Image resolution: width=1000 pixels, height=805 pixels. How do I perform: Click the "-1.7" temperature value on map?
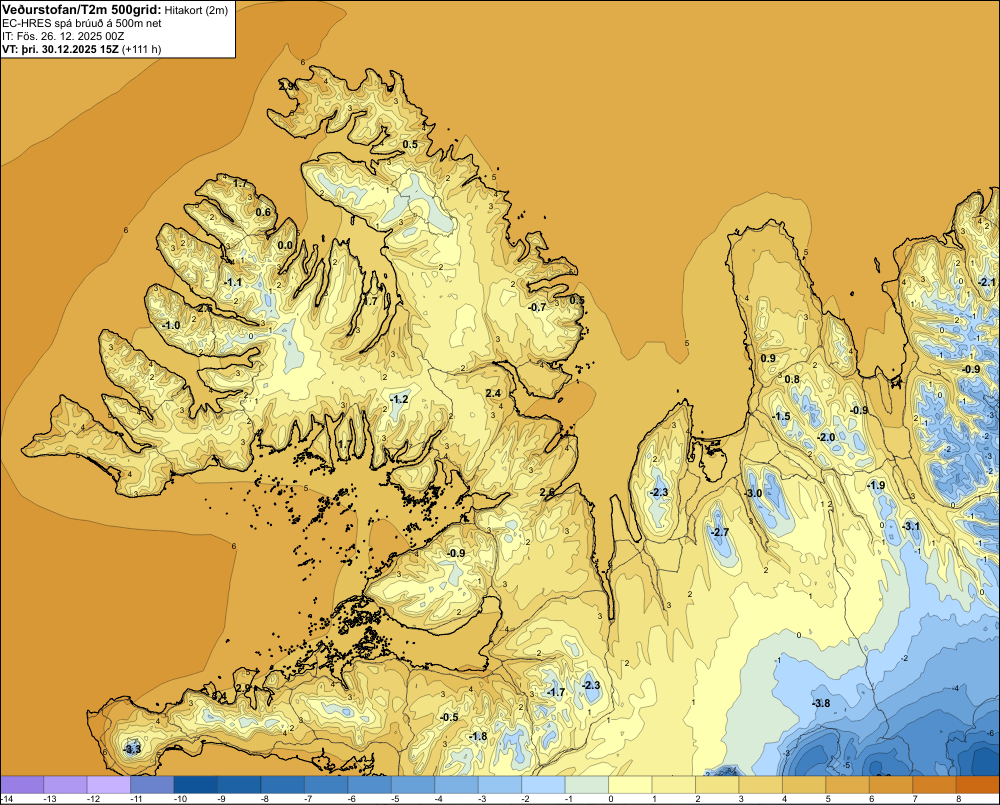coord(555,692)
